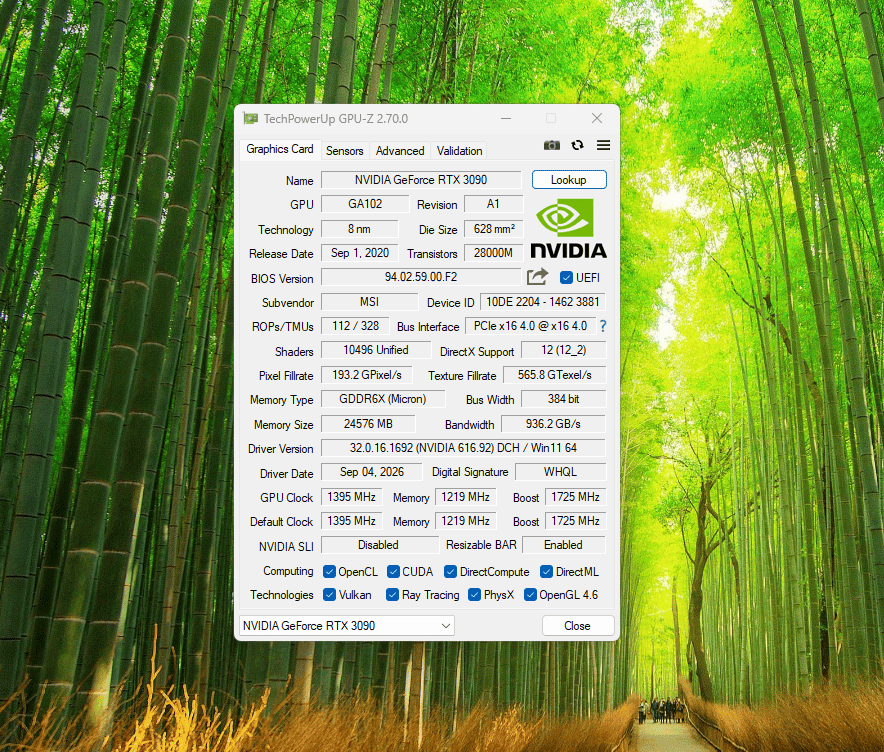Toggle the DirectML checkbox
Screen dimensions: 884x752
click(x=546, y=572)
